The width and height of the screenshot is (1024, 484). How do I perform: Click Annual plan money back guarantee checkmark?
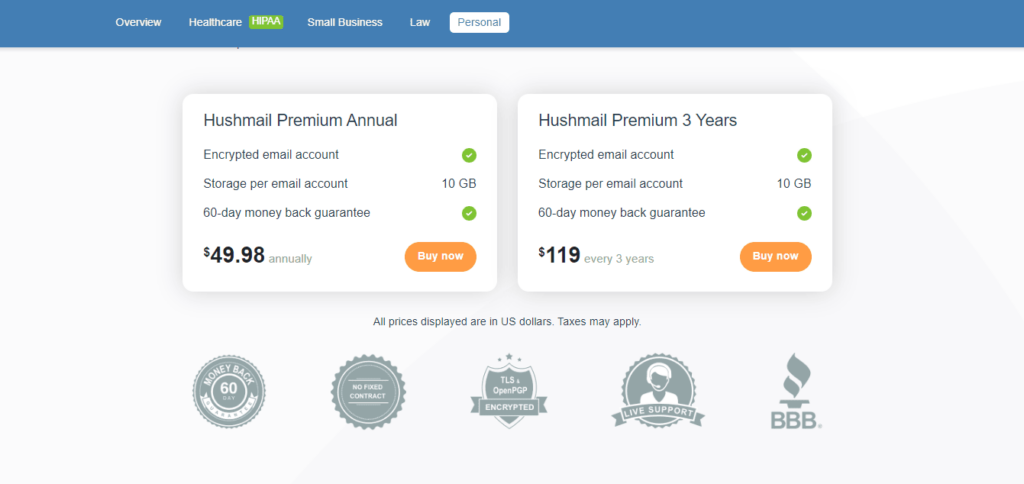pos(469,213)
